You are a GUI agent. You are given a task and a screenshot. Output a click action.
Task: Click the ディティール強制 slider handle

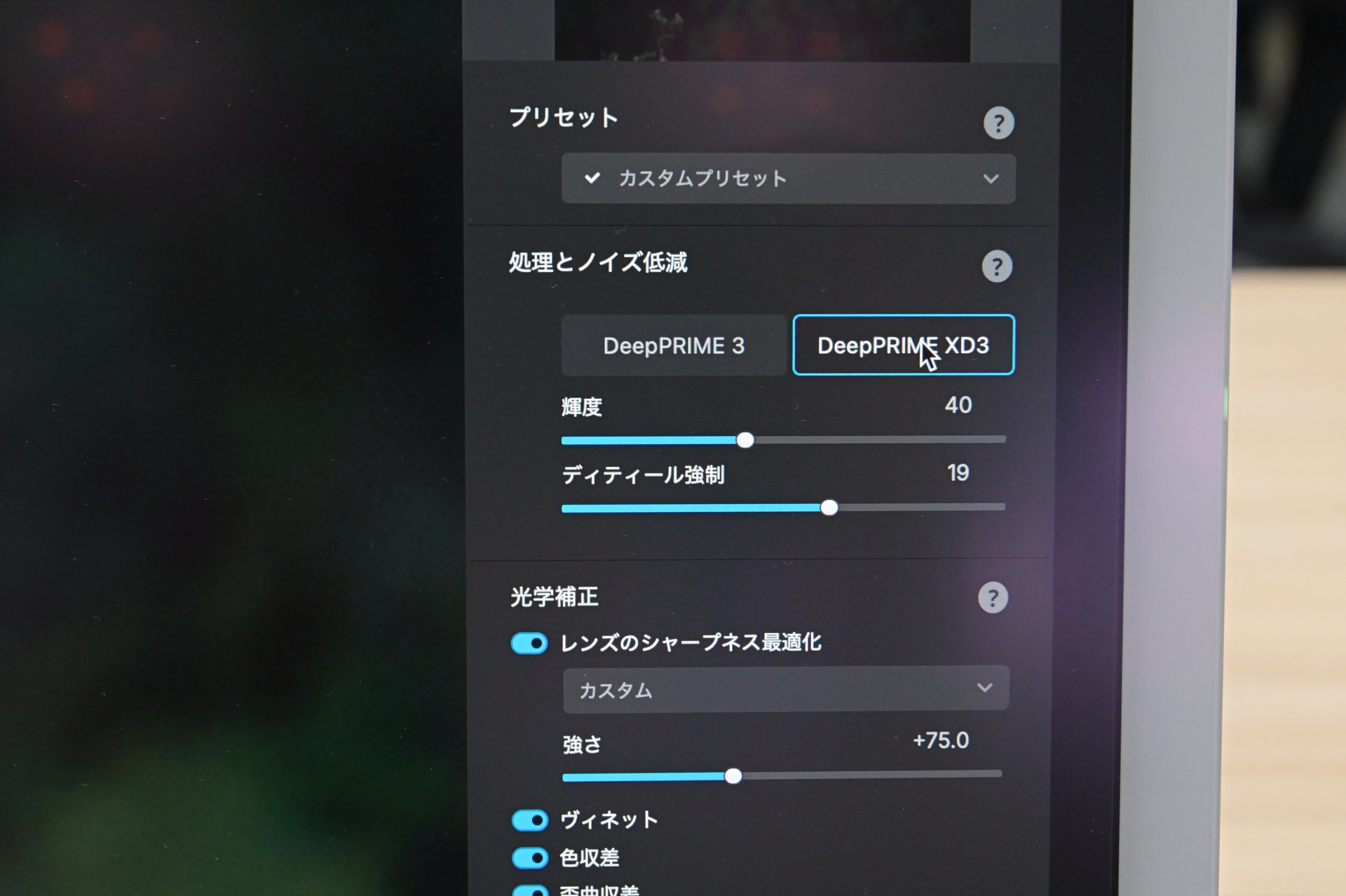pos(829,508)
